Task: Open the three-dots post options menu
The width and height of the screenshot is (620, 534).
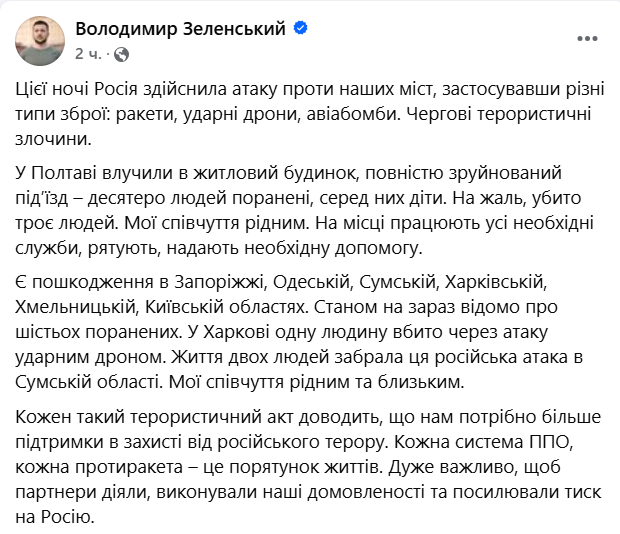Action: (x=587, y=38)
